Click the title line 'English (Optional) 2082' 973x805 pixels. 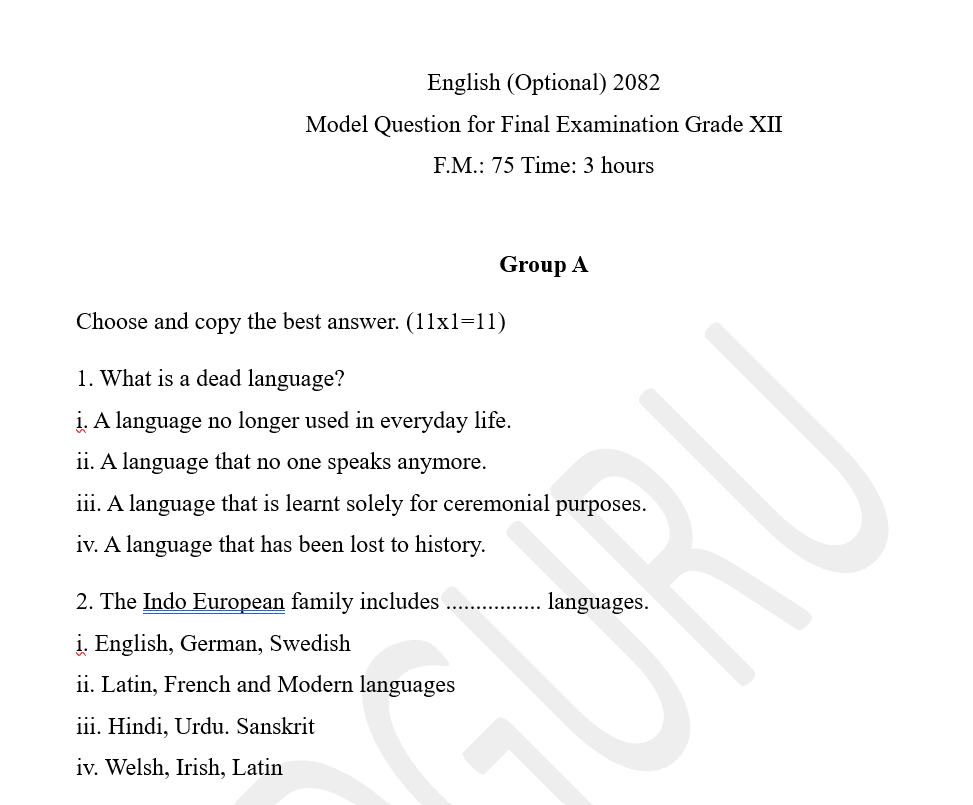543,83
